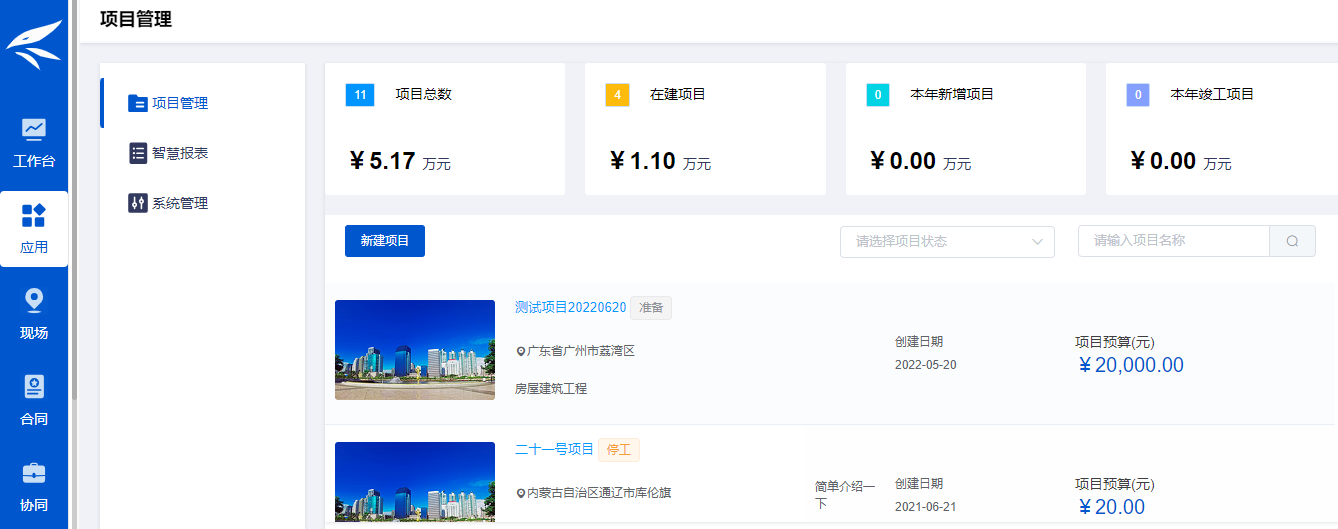
Task: Click the 项目总数 ¥5.17 万元 amount
Action: pyautogui.click(x=400, y=161)
